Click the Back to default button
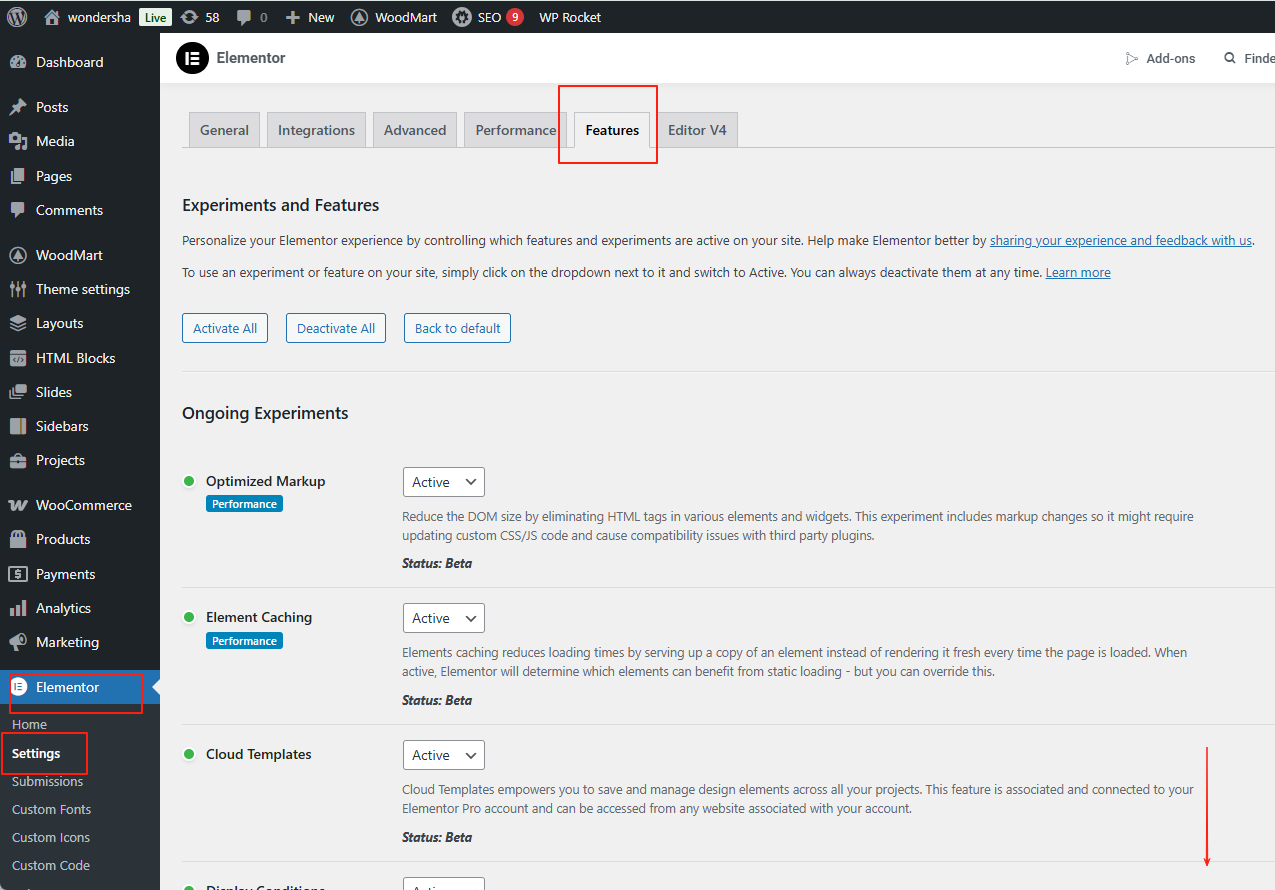Viewport: 1275px width, 890px height. (457, 328)
